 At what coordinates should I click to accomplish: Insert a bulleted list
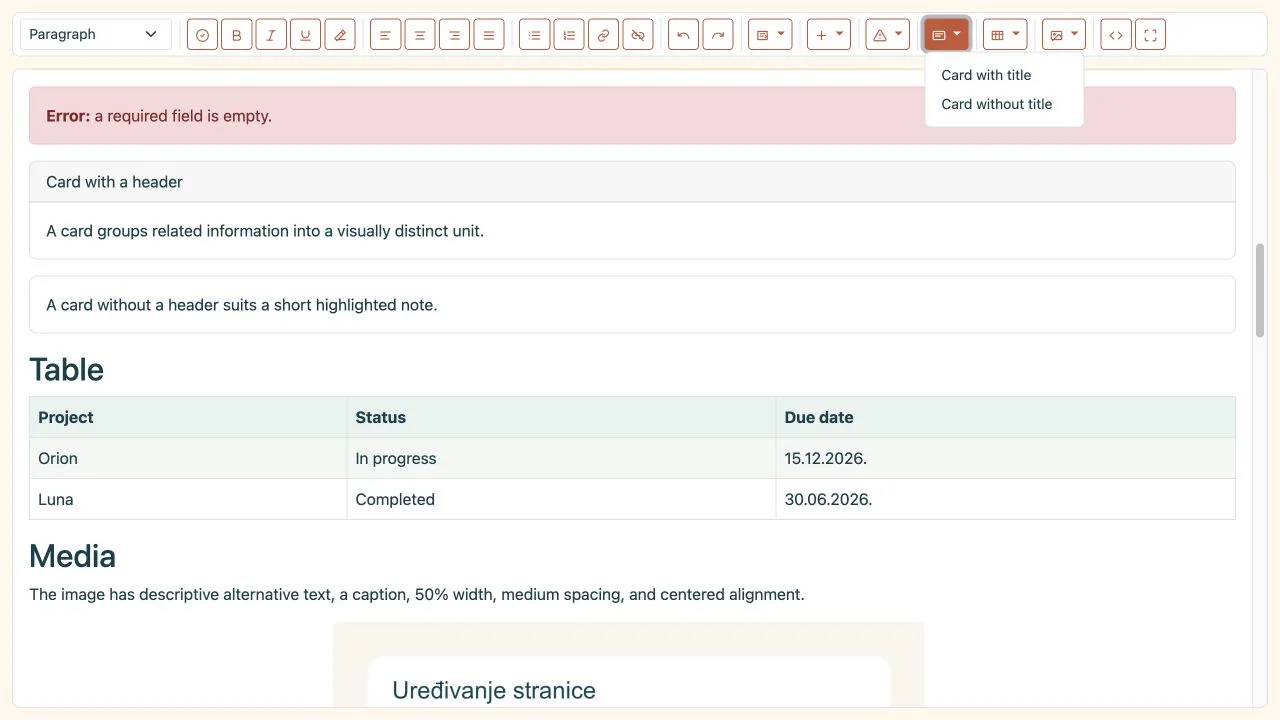535,35
